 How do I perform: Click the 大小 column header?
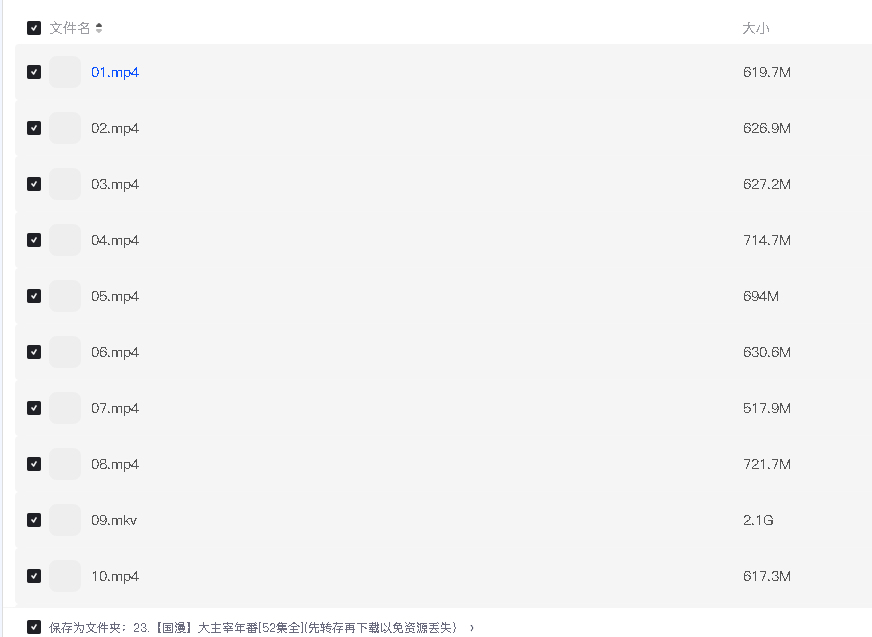click(756, 28)
